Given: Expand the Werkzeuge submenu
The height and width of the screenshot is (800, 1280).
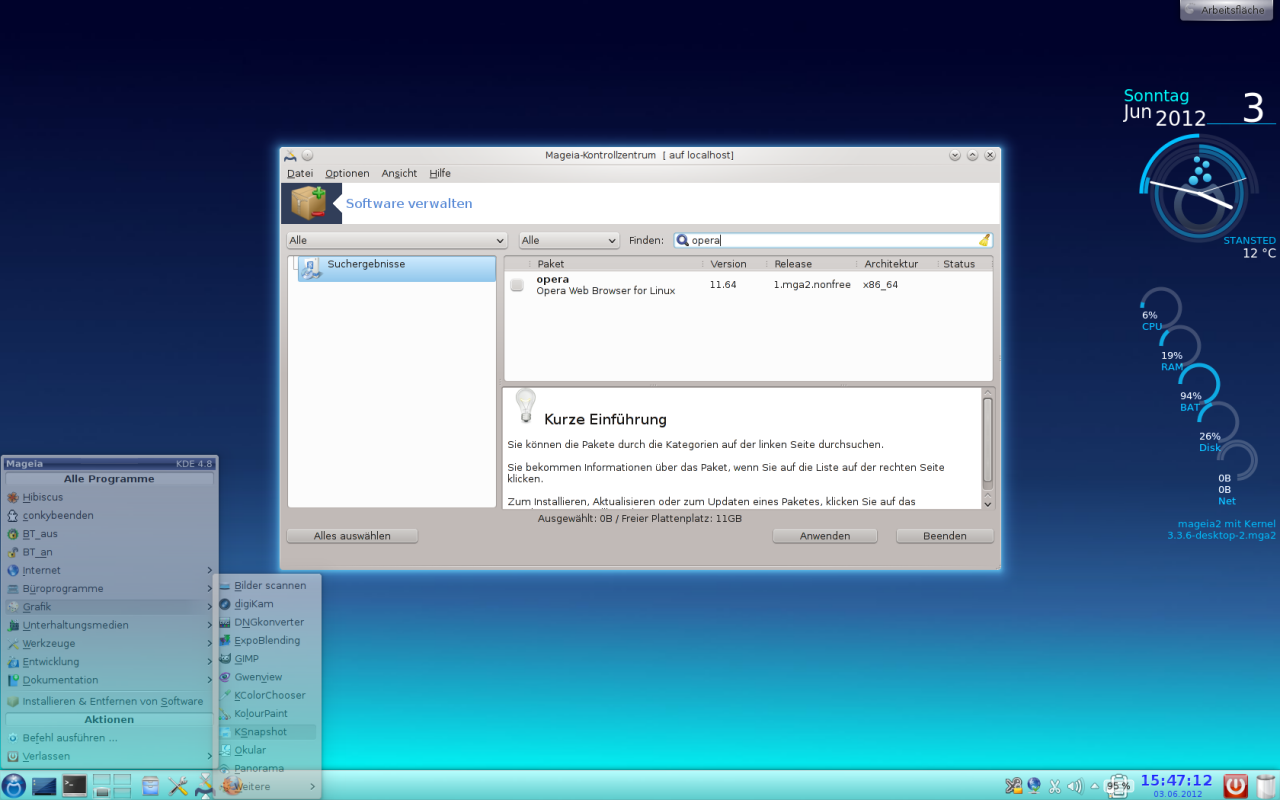Looking at the screenshot, I should pos(109,643).
